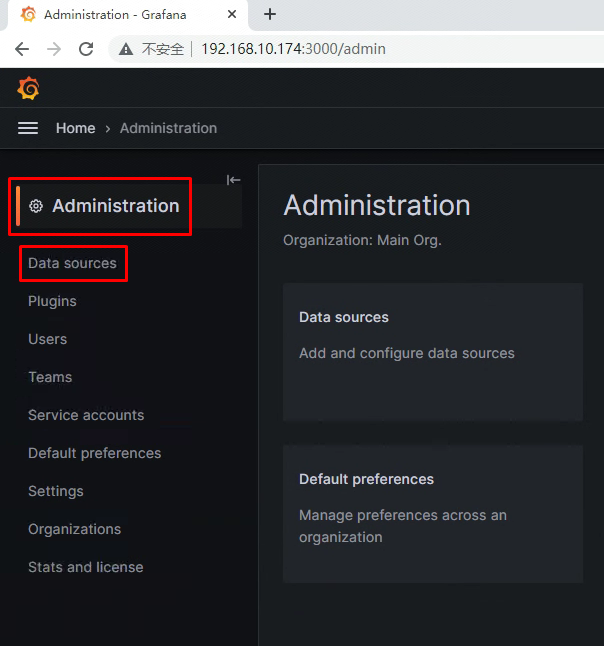Open Data sources in the sidebar
Screen dimensions: 604x646
point(73,263)
